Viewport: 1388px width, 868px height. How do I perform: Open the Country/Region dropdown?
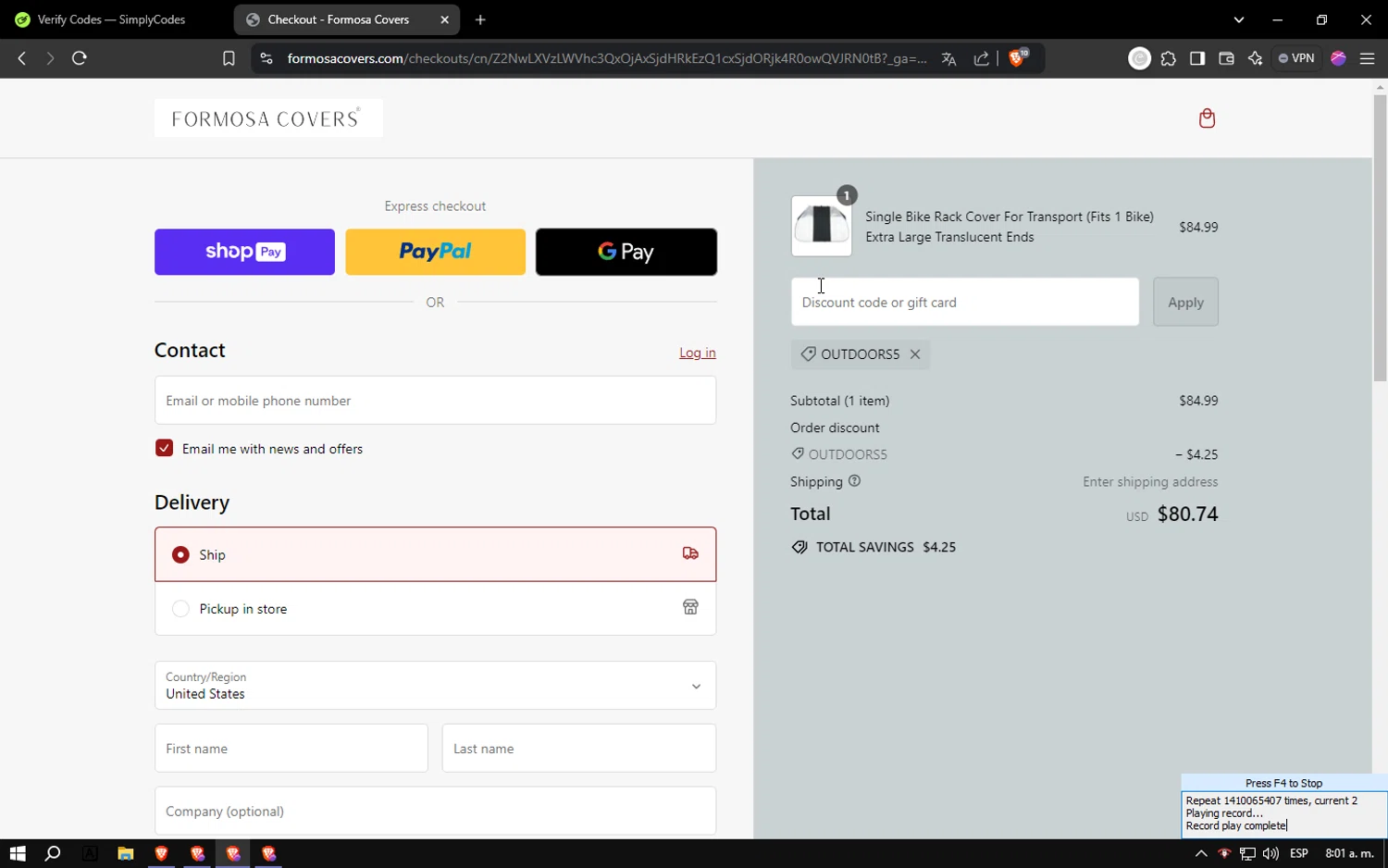pos(435,686)
